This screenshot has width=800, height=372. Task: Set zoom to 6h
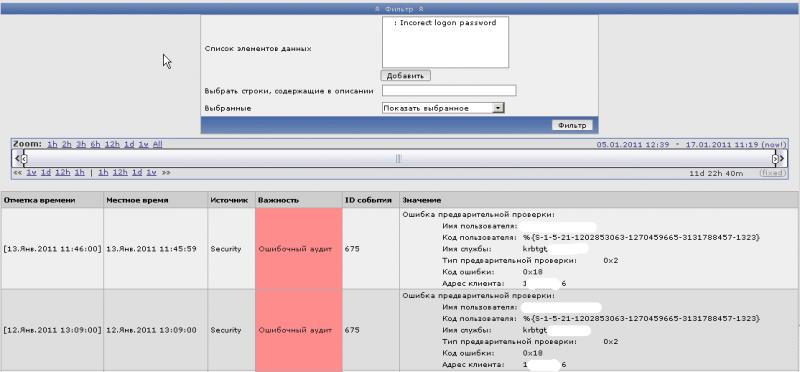[x=95, y=144]
